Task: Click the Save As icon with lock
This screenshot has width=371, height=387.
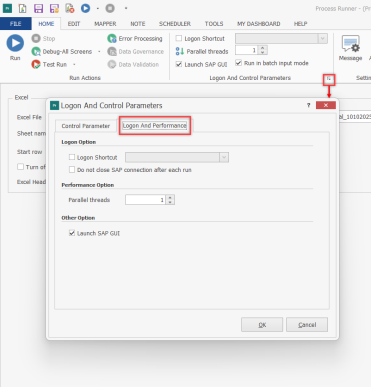Action: pyautogui.click(x=54, y=8)
